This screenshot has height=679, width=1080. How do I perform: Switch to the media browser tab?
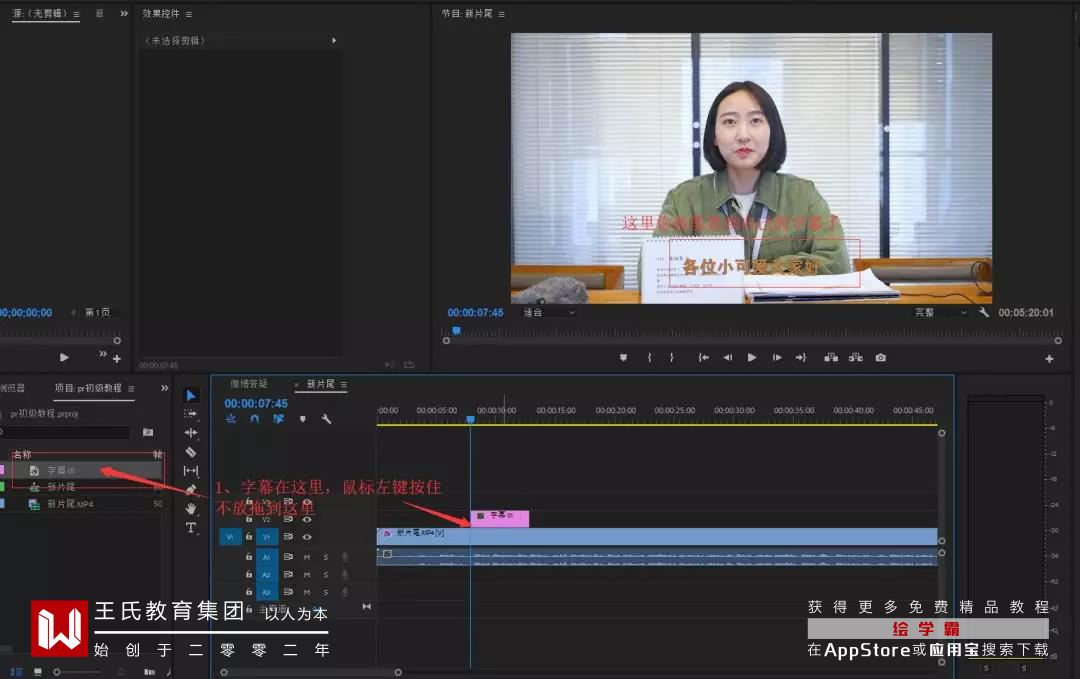[x=12, y=388]
